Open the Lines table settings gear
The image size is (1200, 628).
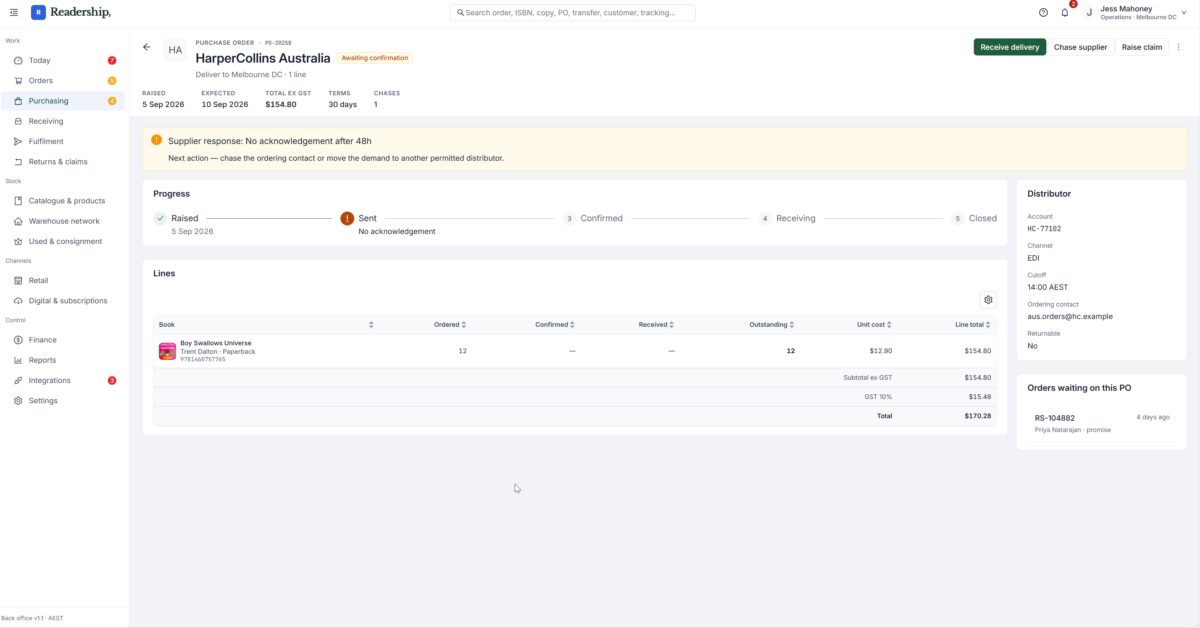(x=988, y=300)
